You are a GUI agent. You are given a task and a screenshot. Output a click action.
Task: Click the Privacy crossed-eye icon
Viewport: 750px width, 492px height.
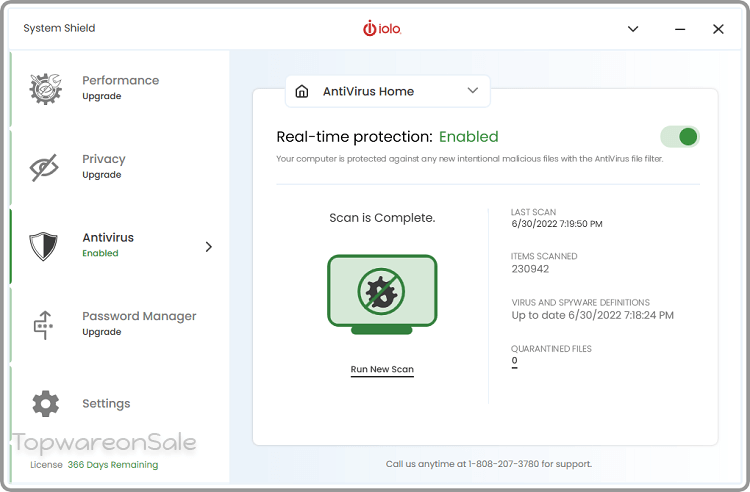click(44, 167)
